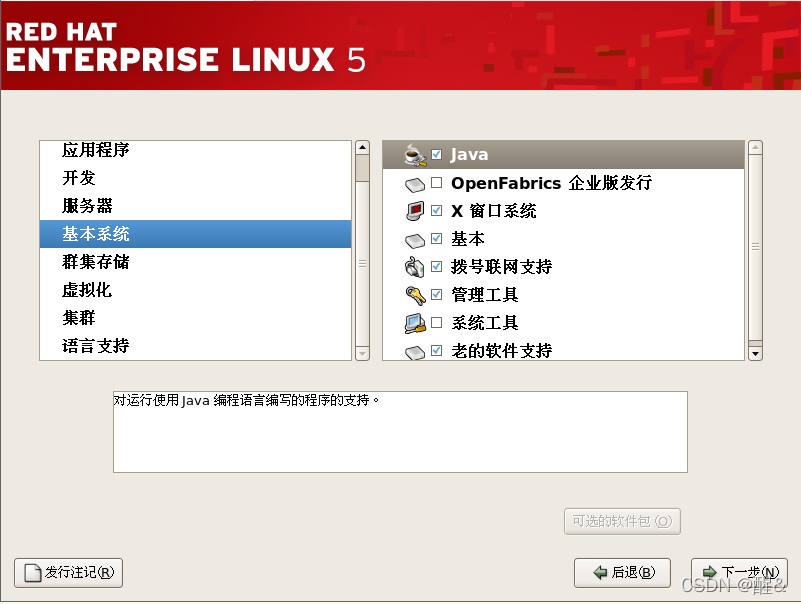Select the 群集存储 category
The height and width of the screenshot is (604, 801).
pyautogui.click(x=196, y=262)
